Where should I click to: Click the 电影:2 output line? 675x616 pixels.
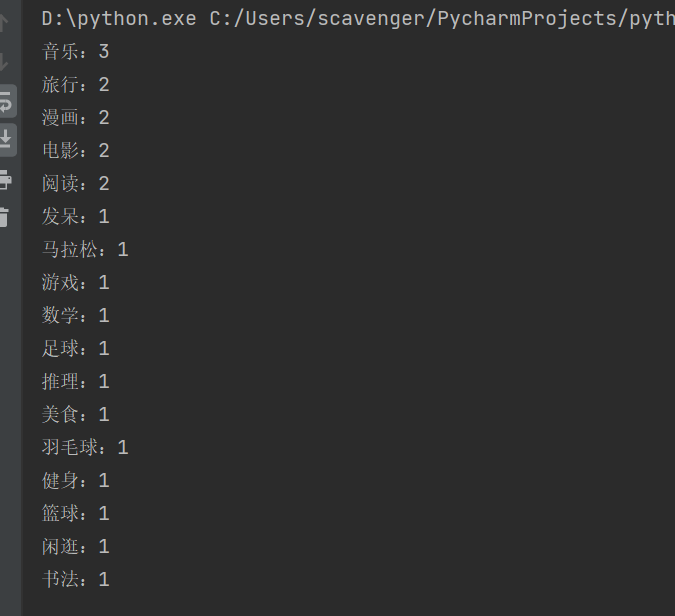[x=75, y=151]
